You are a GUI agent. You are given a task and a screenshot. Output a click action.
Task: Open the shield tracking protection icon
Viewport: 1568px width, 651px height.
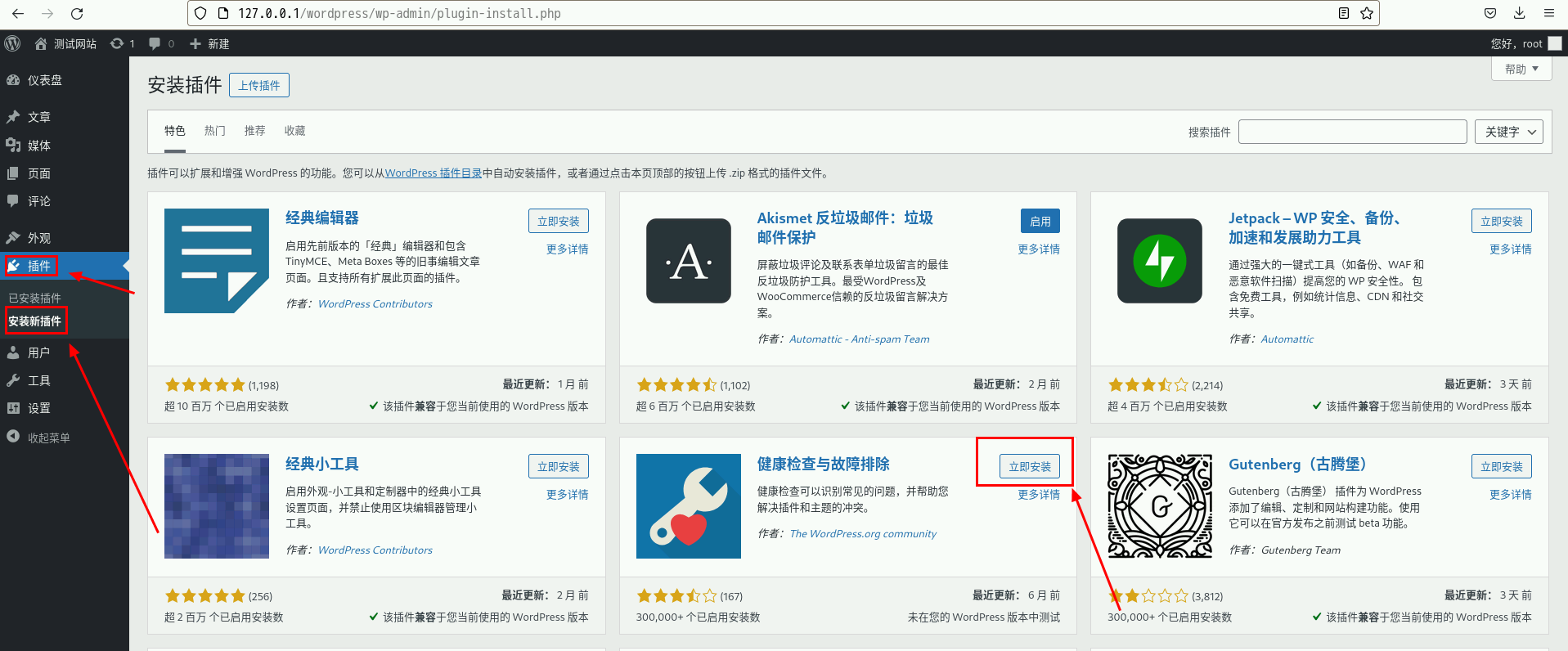click(x=200, y=13)
